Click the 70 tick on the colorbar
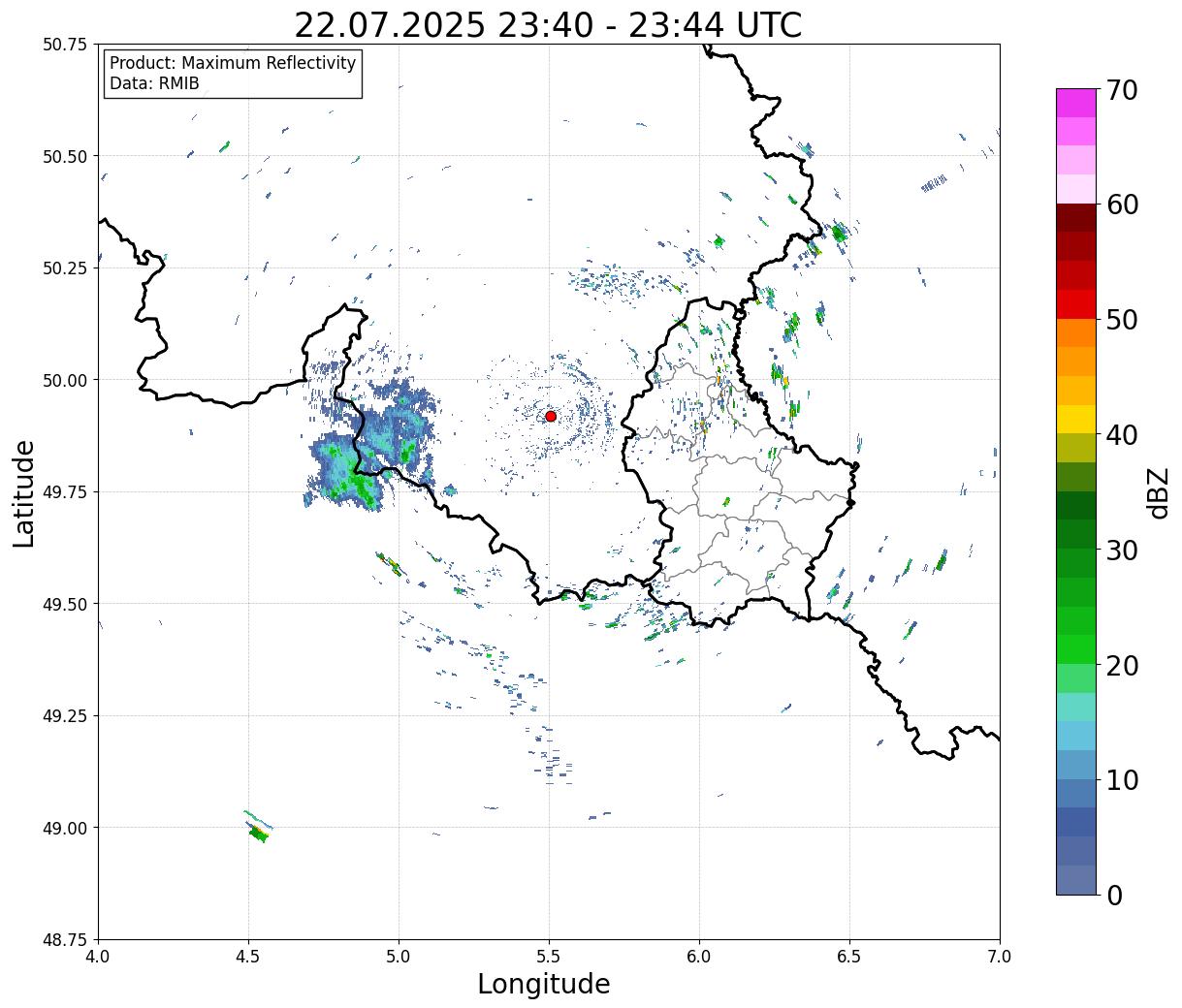The image size is (1182, 1008). point(1121,89)
